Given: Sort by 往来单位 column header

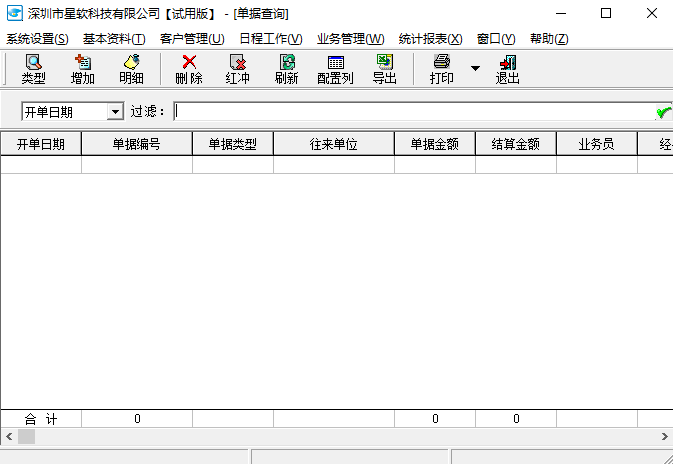Looking at the screenshot, I should tap(333, 144).
